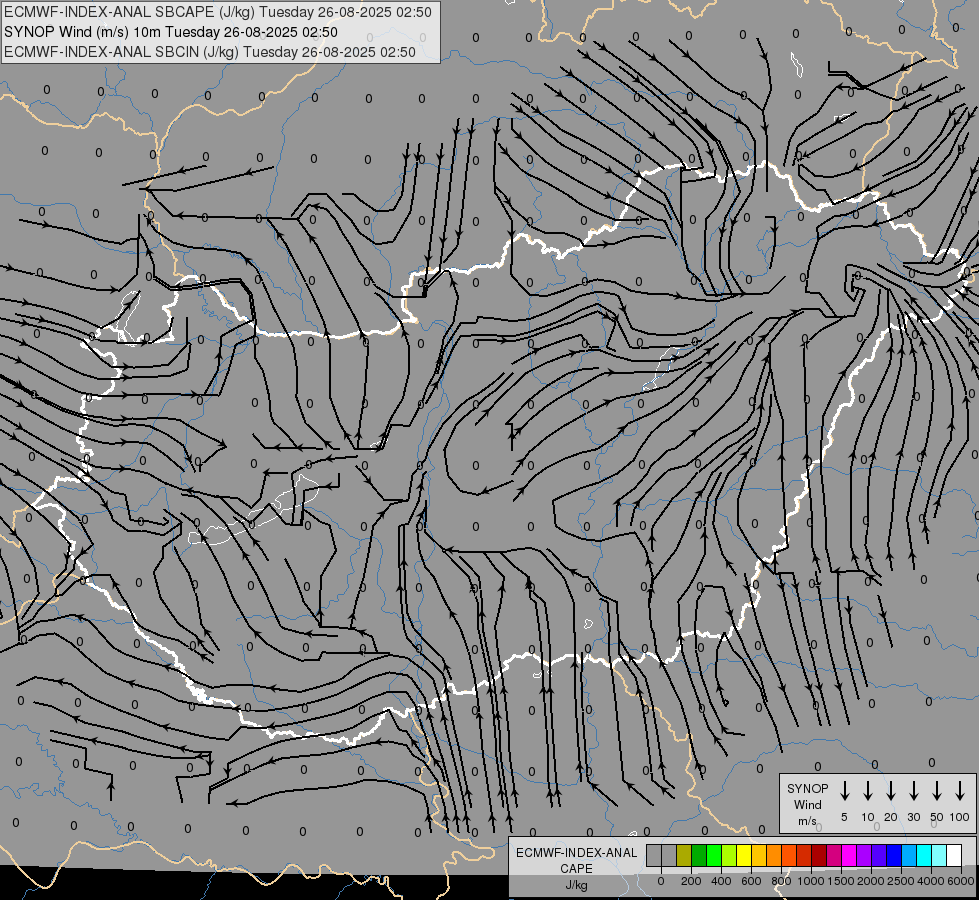Click the SBCAPE title line in header
Image resolution: width=979 pixels, height=900 pixels.
[217, 12]
